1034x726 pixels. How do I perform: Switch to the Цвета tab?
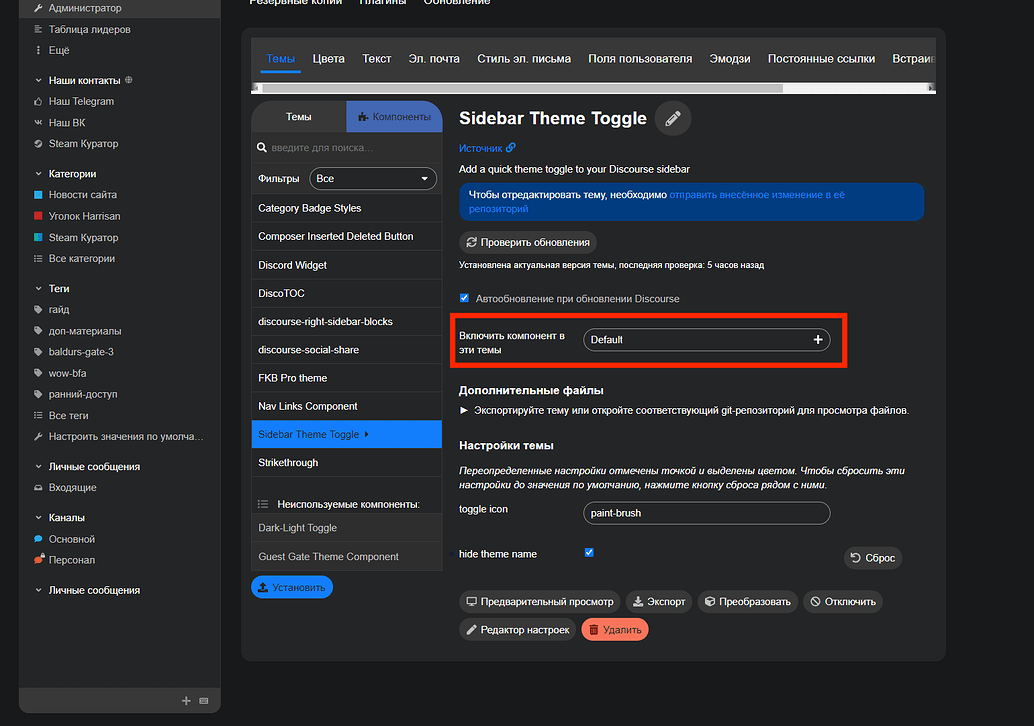click(328, 58)
